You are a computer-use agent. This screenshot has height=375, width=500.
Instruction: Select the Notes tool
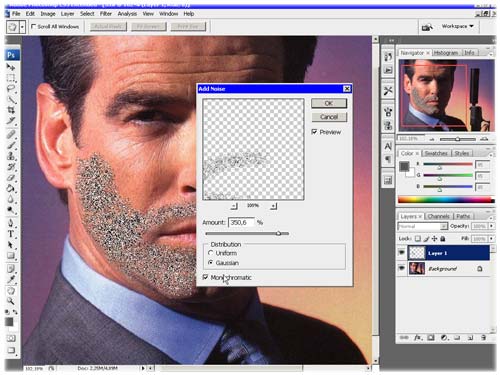tap(11, 269)
